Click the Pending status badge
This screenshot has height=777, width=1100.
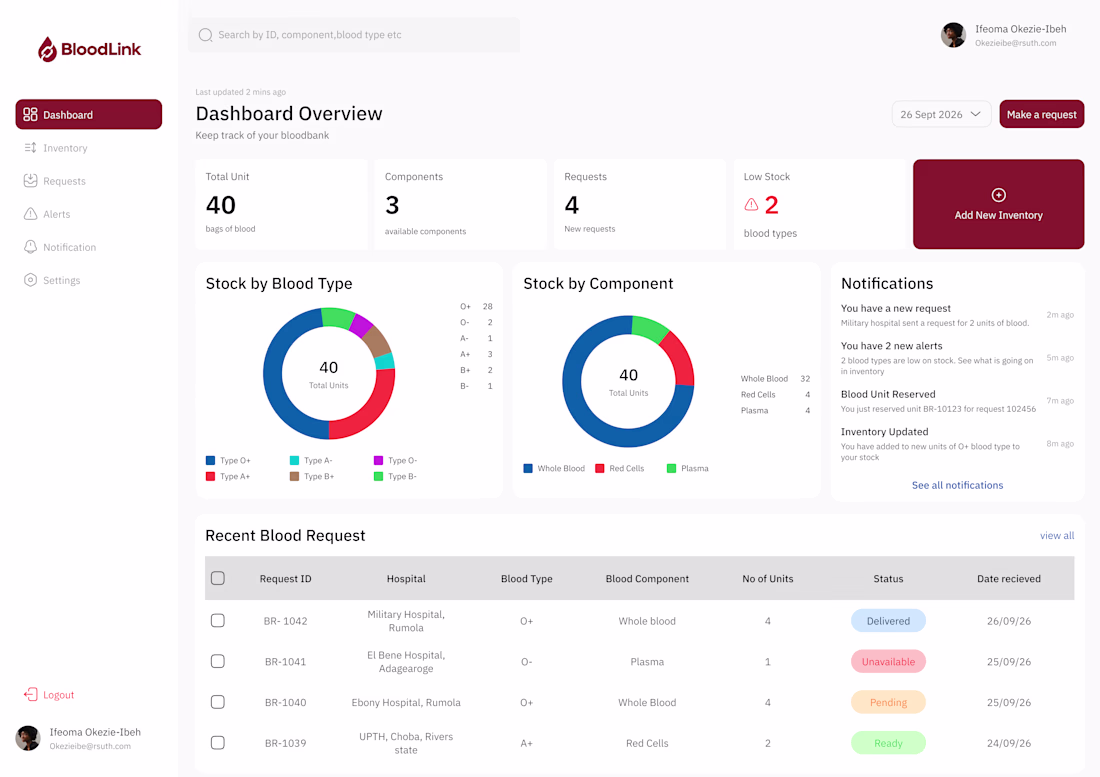(x=888, y=702)
